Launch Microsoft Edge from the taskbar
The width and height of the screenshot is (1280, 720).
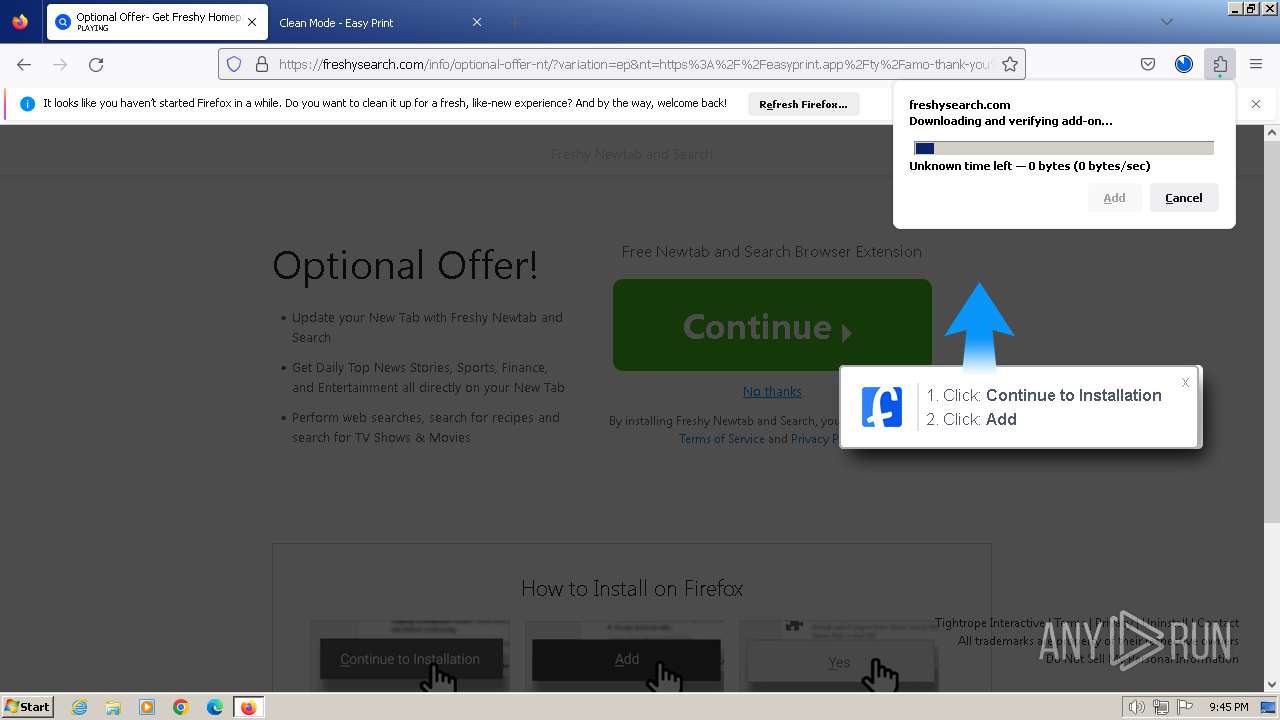(x=215, y=707)
